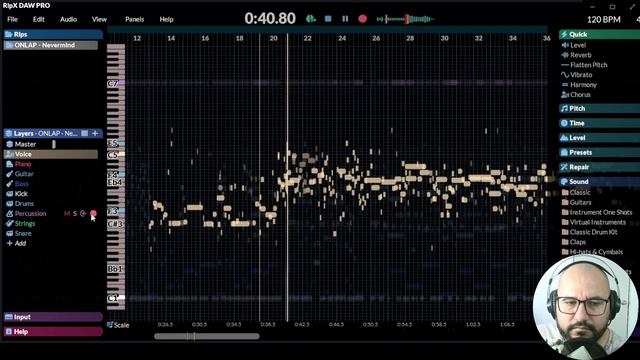
Task: Select the Voice layer
Action: coord(51,154)
